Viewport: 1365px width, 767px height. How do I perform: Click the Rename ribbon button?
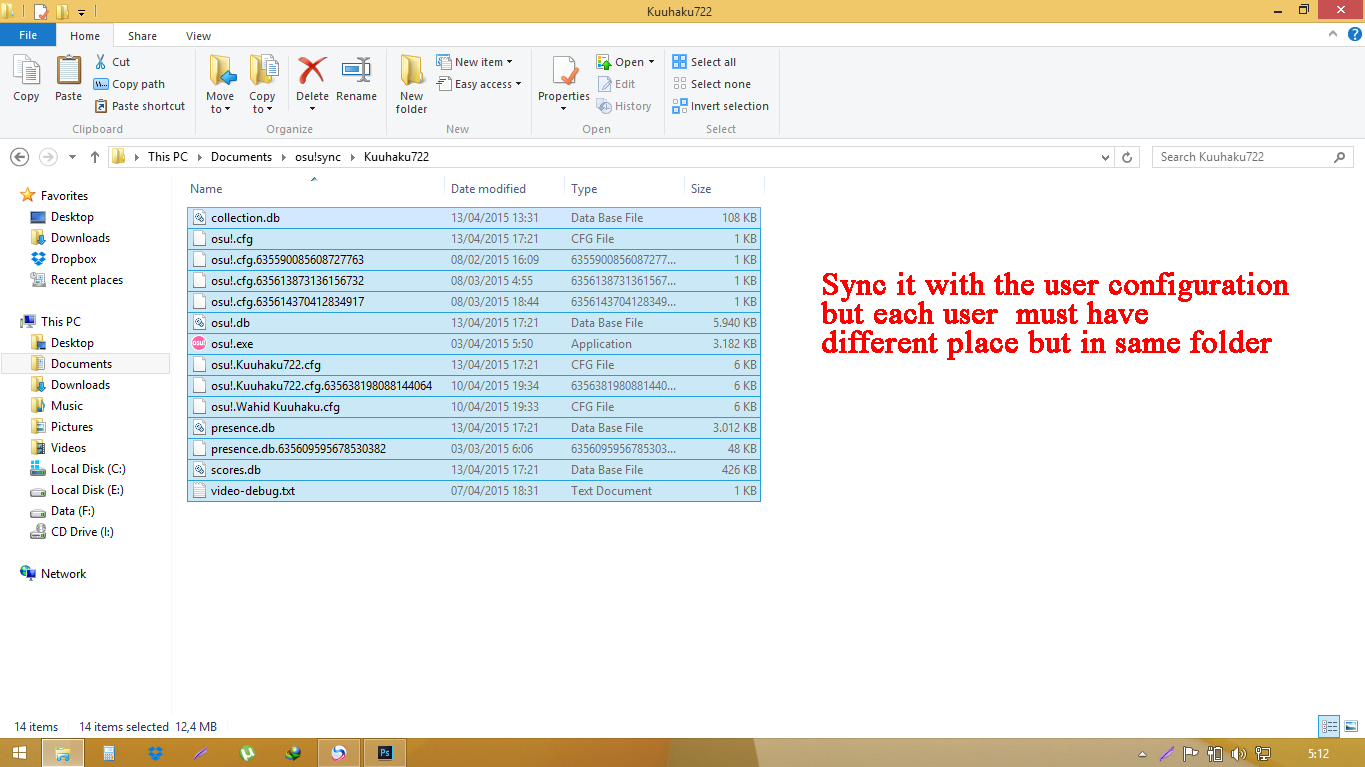pos(356,79)
